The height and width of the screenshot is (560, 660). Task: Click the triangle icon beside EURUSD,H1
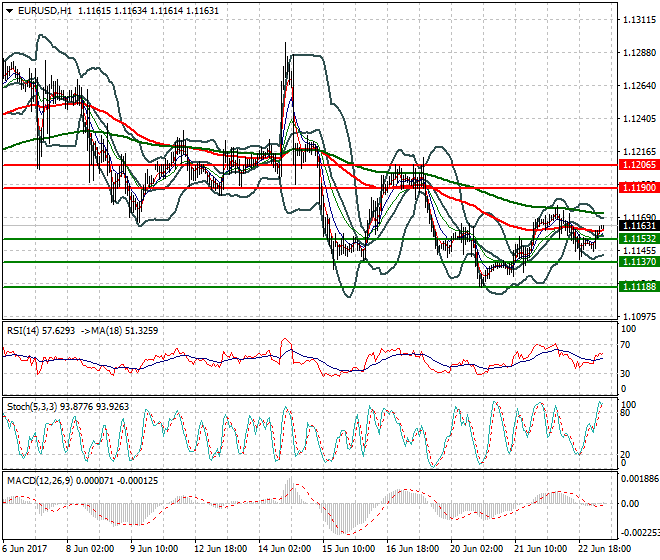click(x=9, y=9)
